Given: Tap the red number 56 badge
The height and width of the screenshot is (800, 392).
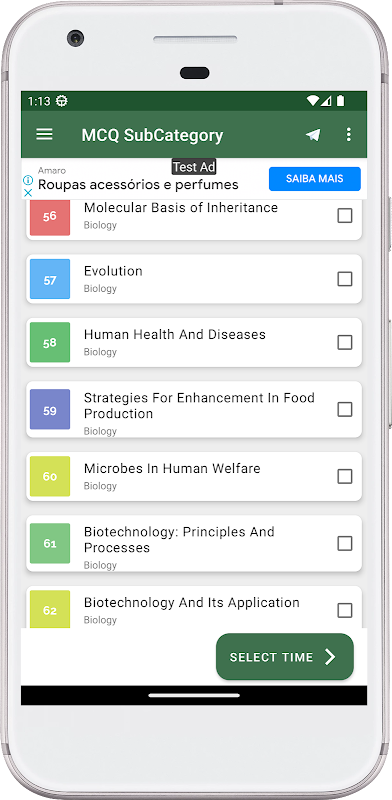Looking at the screenshot, I should click(50, 217).
